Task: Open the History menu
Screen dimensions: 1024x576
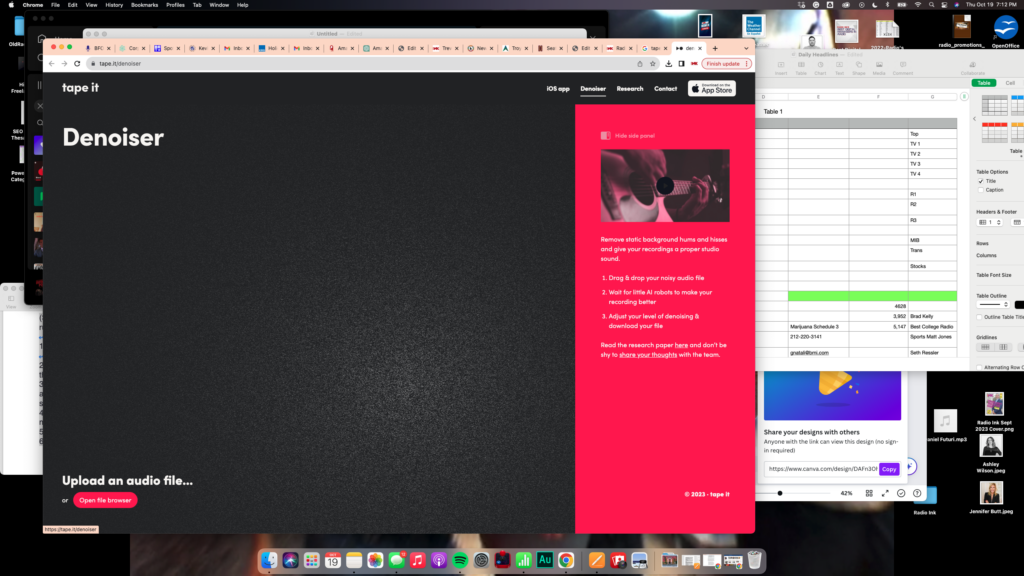Action: coord(114,5)
